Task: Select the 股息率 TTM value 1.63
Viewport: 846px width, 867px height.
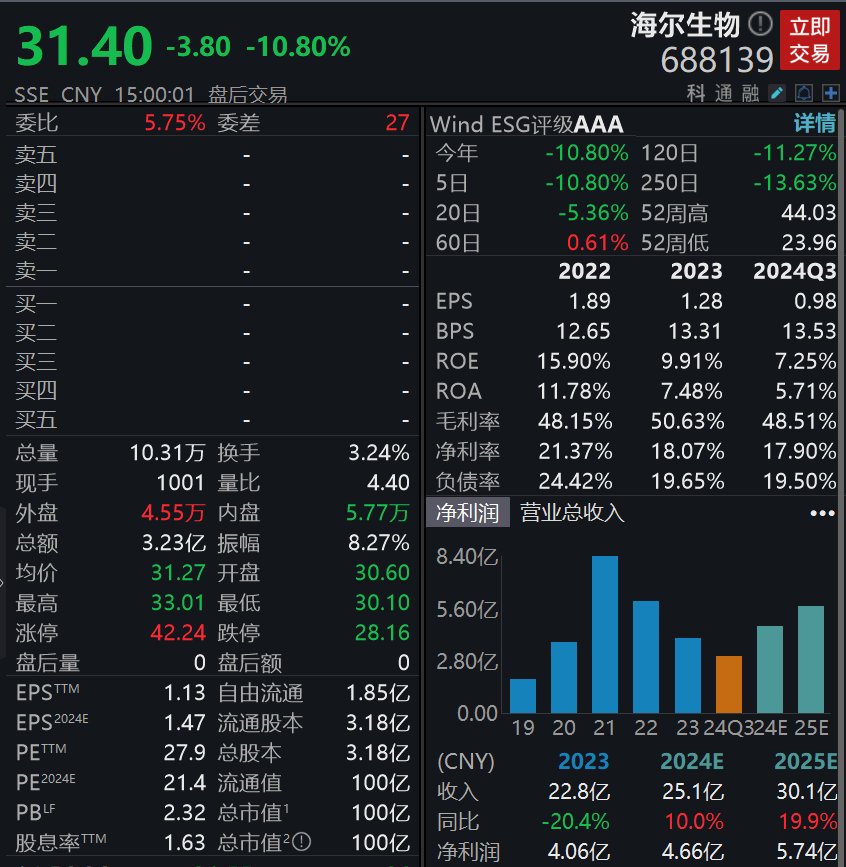Action: coord(185,843)
